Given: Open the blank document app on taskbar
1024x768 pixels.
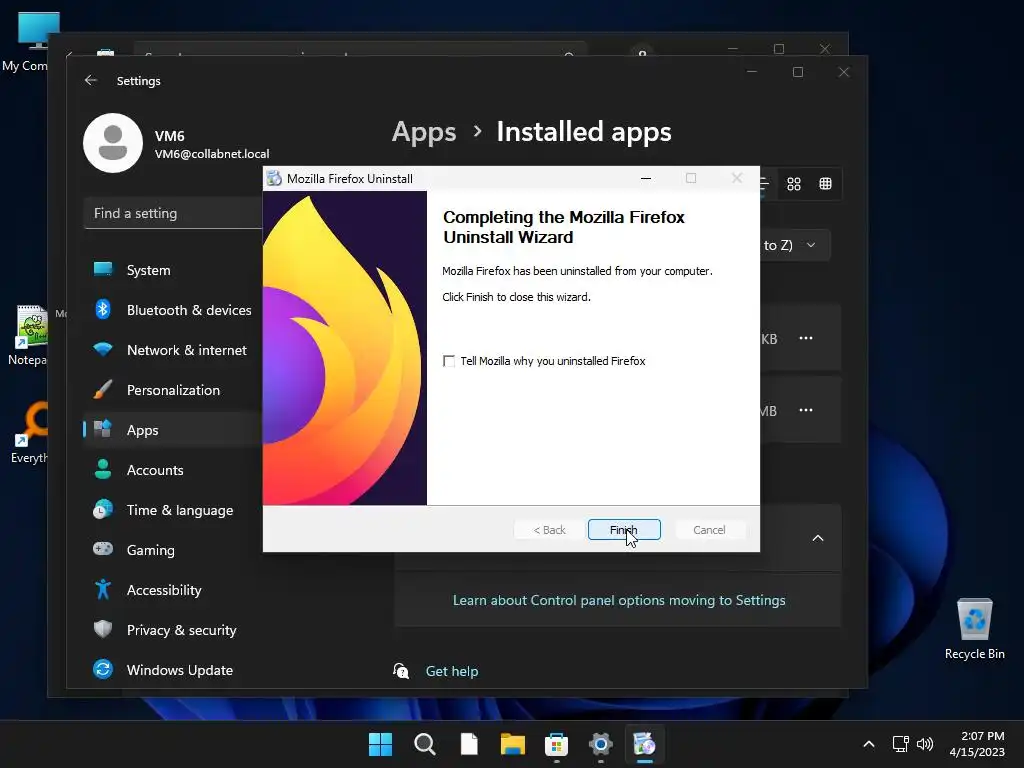Looking at the screenshot, I should (469, 744).
